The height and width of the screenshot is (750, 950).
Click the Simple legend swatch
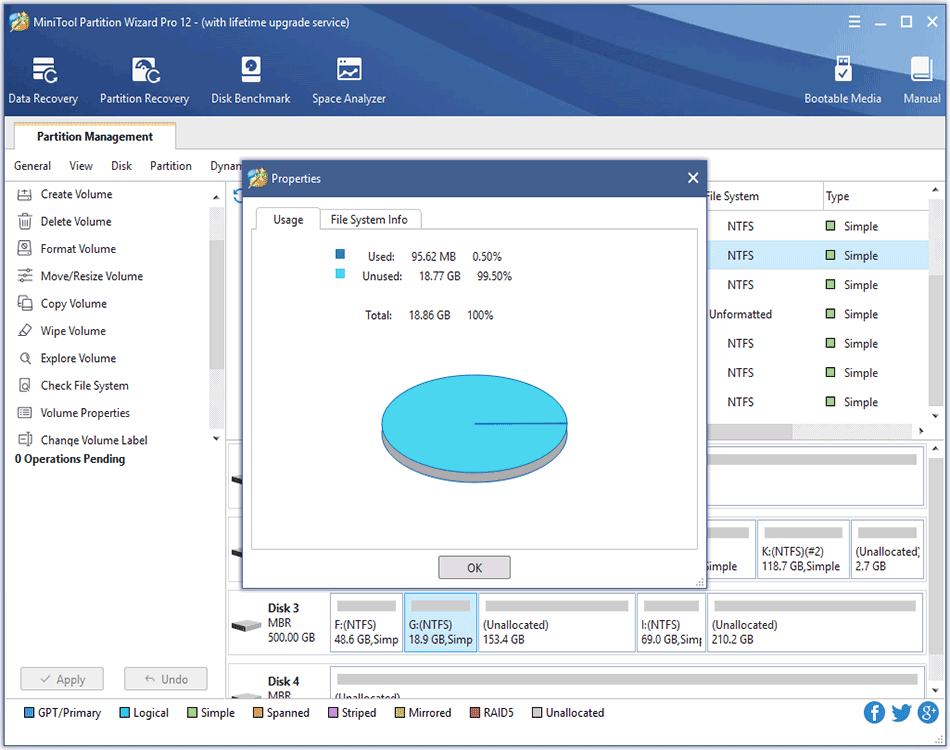click(192, 712)
